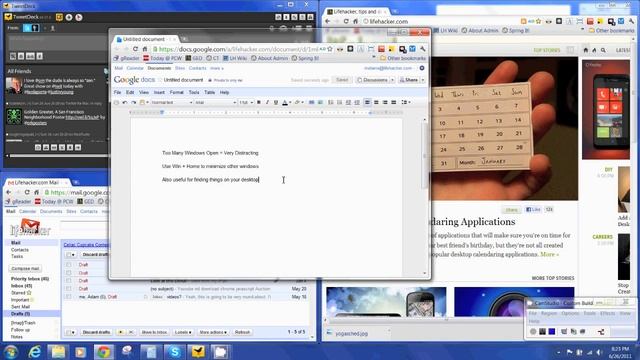This screenshot has height=360, width=640.
Task: Click the Redo arrow in the Docs toolbar
Action: click(133, 102)
